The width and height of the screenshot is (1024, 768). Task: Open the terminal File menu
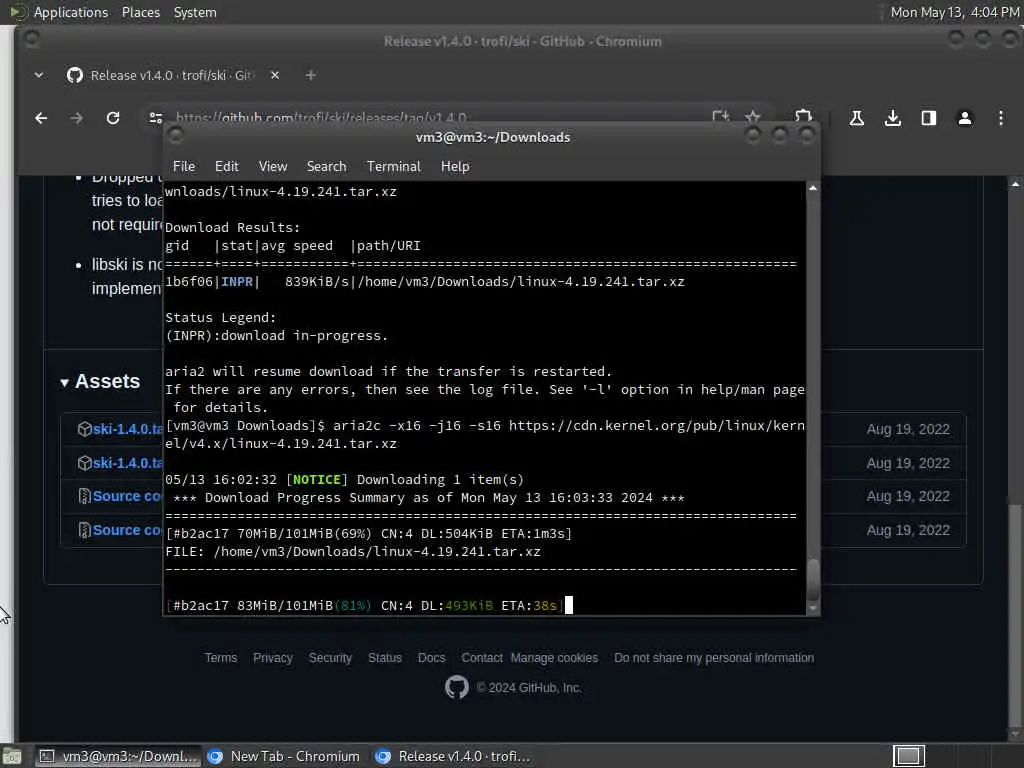tap(184, 167)
